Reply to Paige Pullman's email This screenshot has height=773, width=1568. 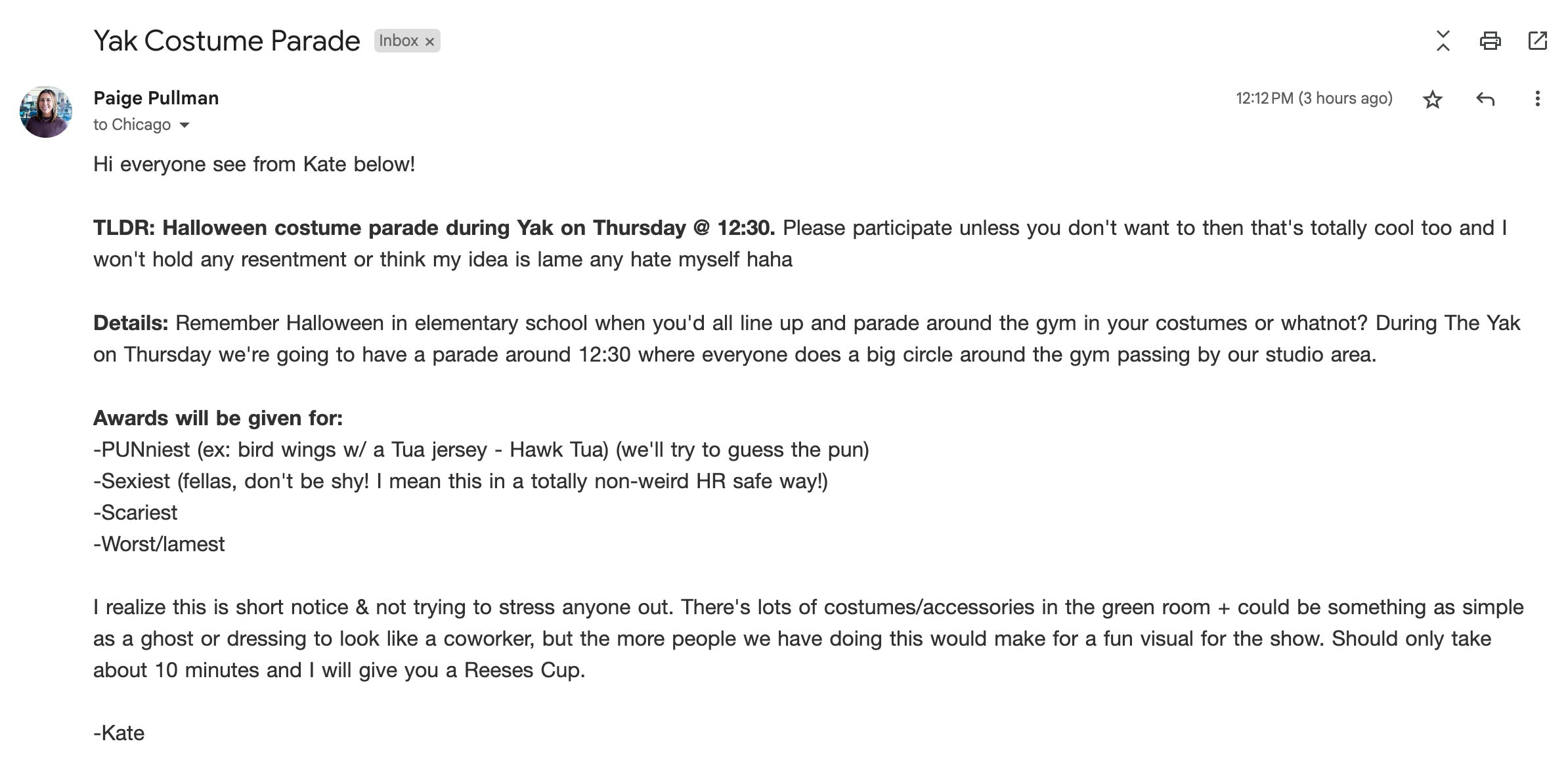pyautogui.click(x=1485, y=99)
